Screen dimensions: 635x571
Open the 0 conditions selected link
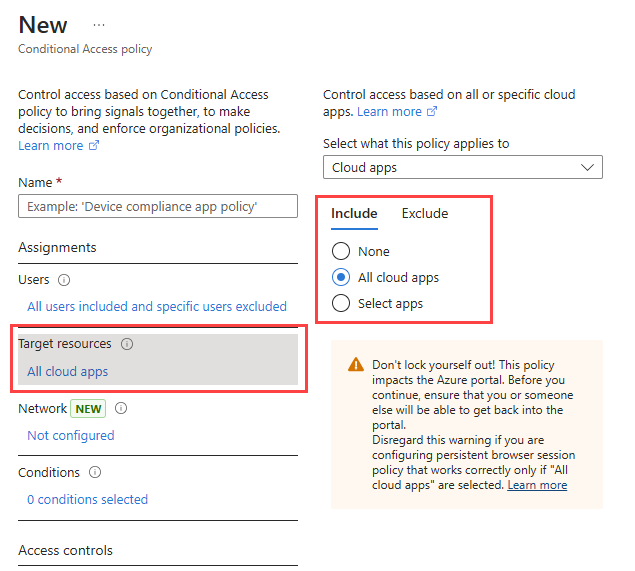87,499
